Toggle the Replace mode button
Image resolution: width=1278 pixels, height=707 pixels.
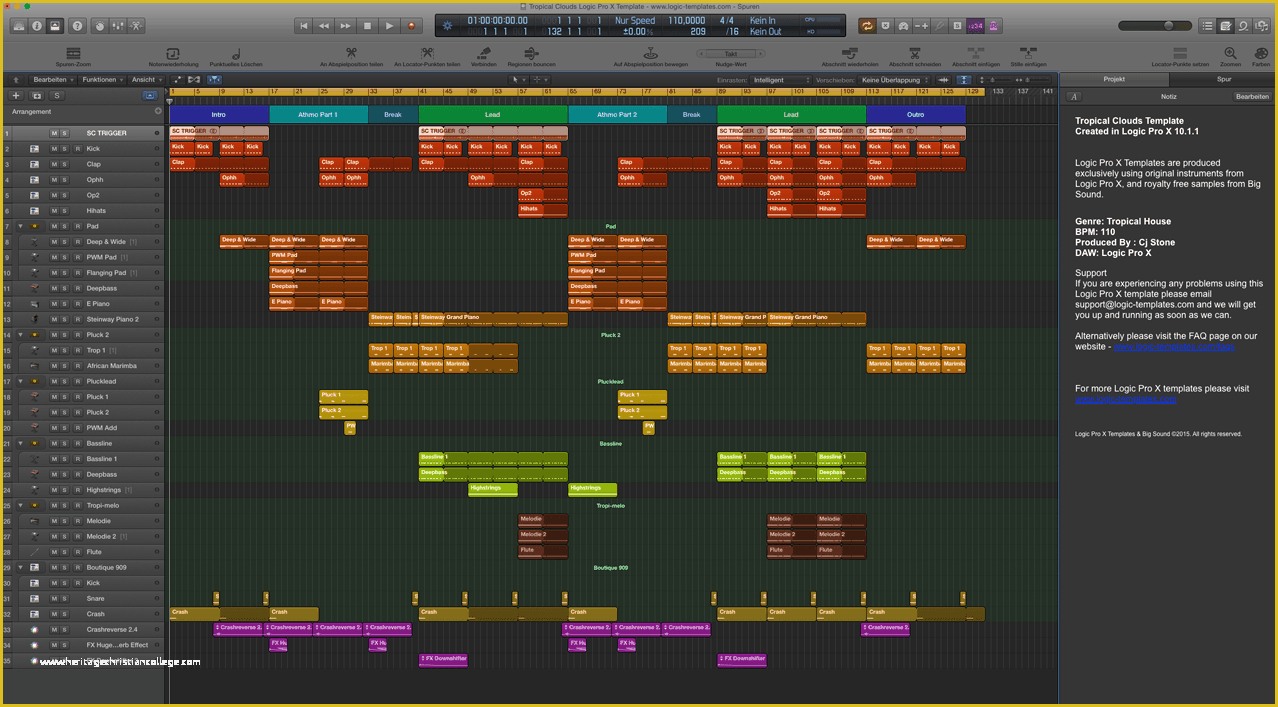pos(885,25)
